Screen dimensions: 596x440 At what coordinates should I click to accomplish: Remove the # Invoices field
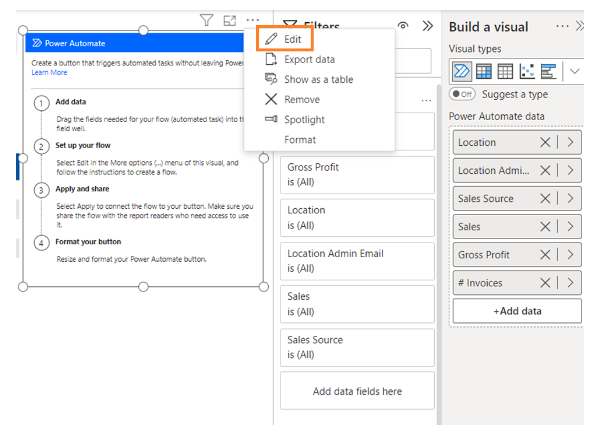(x=545, y=283)
